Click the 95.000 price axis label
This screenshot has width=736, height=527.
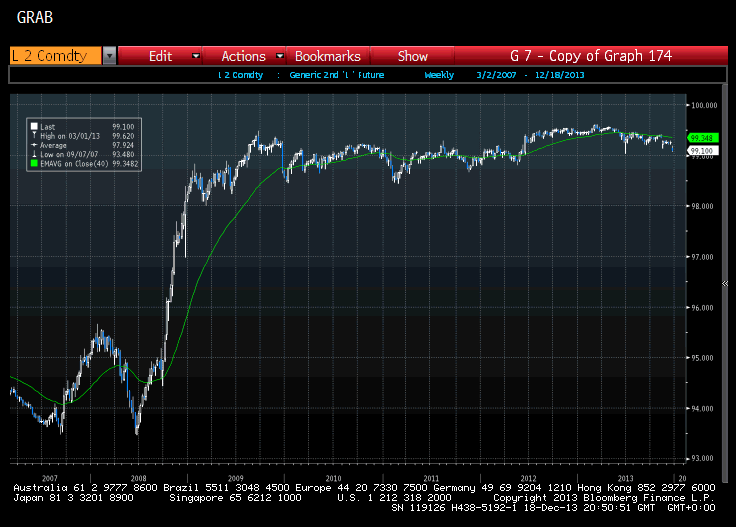click(702, 358)
